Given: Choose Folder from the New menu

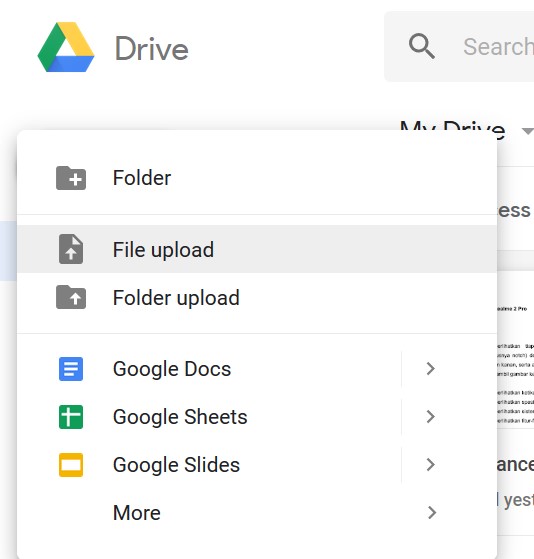Looking at the screenshot, I should pyautogui.click(x=257, y=178).
